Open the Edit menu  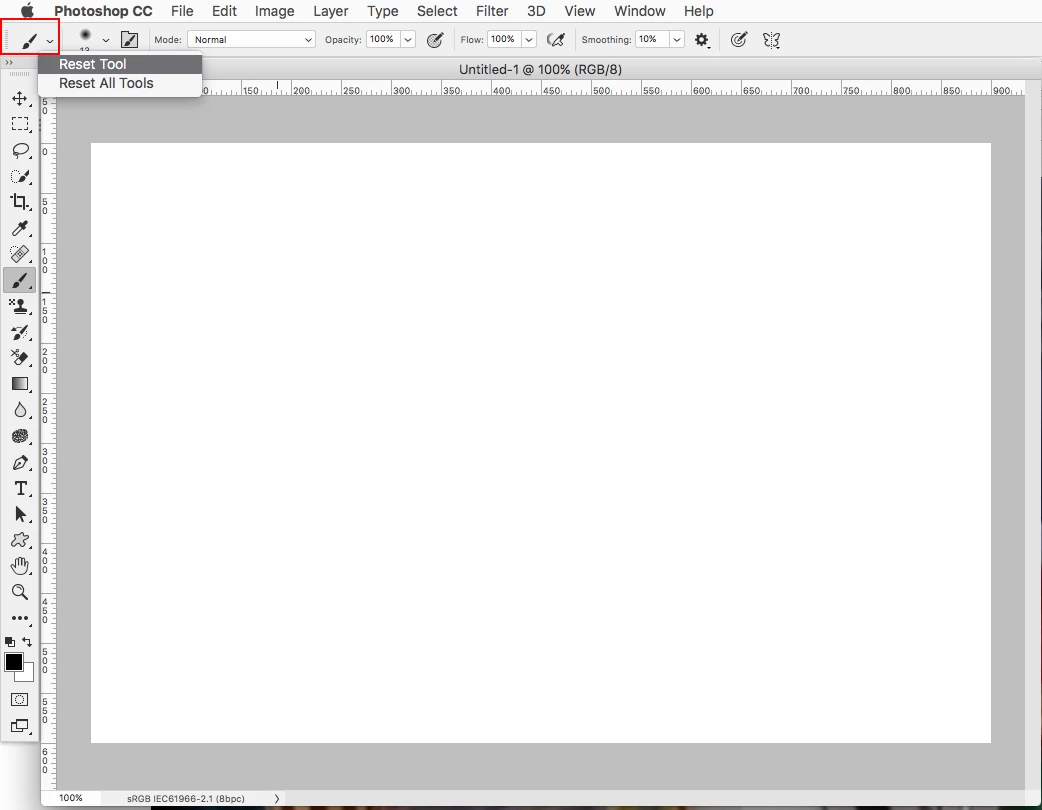225,11
